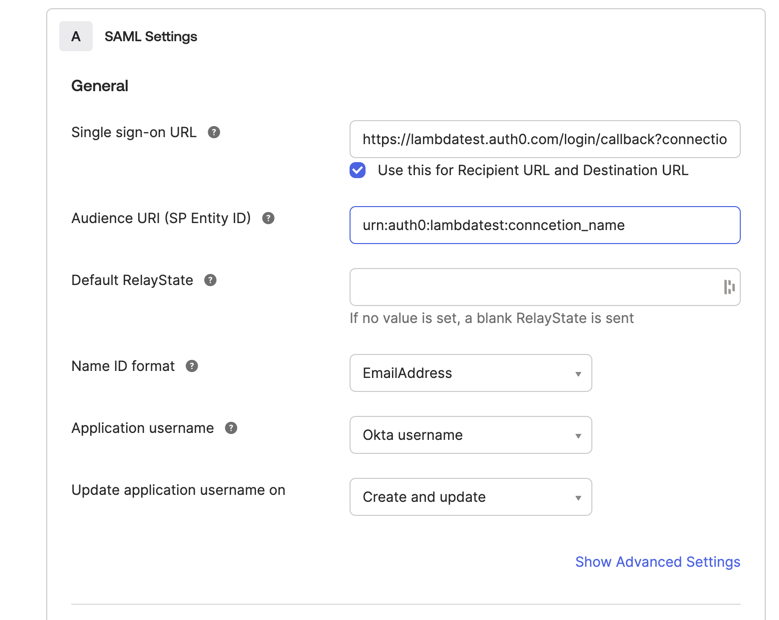
Task: Expand the Application username dropdown showing Okta username
Action: pyautogui.click(x=470, y=435)
